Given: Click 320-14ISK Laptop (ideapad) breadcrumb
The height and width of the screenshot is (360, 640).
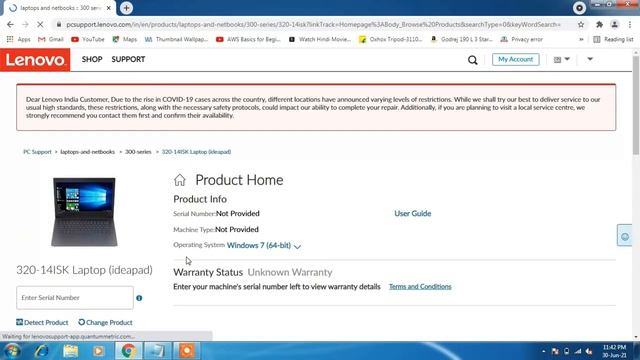Looking at the screenshot, I should (196, 152).
